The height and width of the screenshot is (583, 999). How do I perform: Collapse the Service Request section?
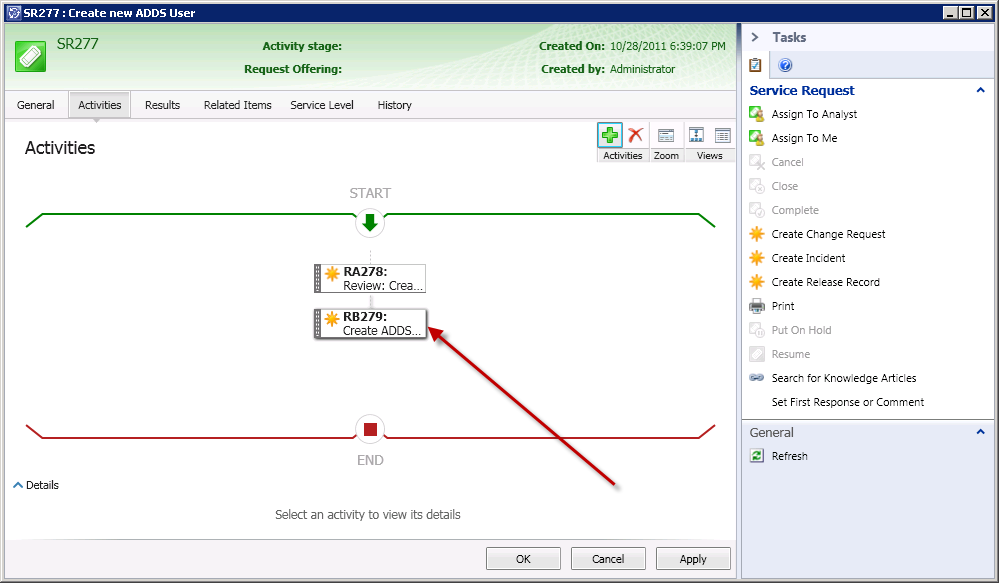pos(980,90)
